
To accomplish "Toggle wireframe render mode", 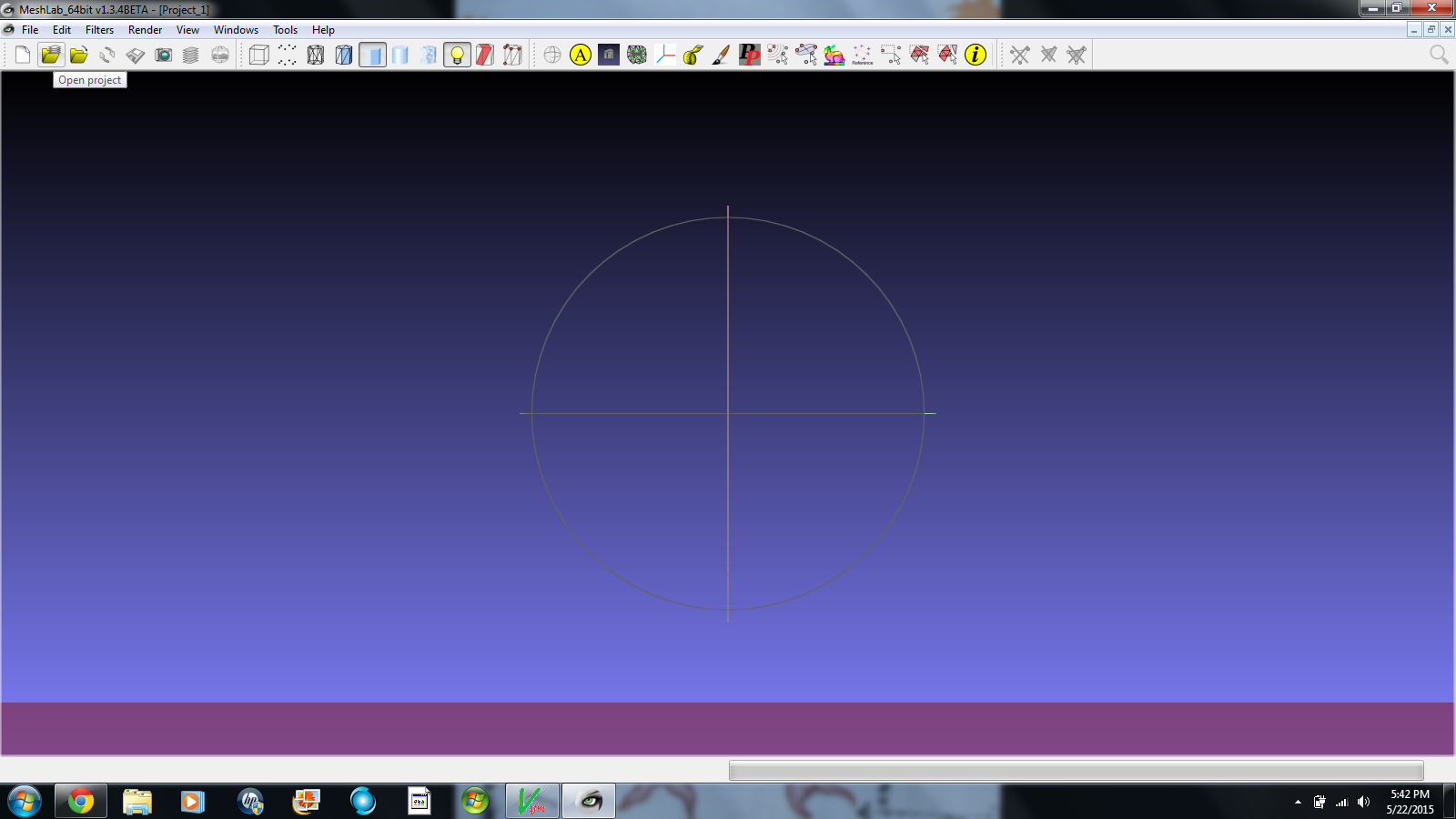I will click(316, 55).
